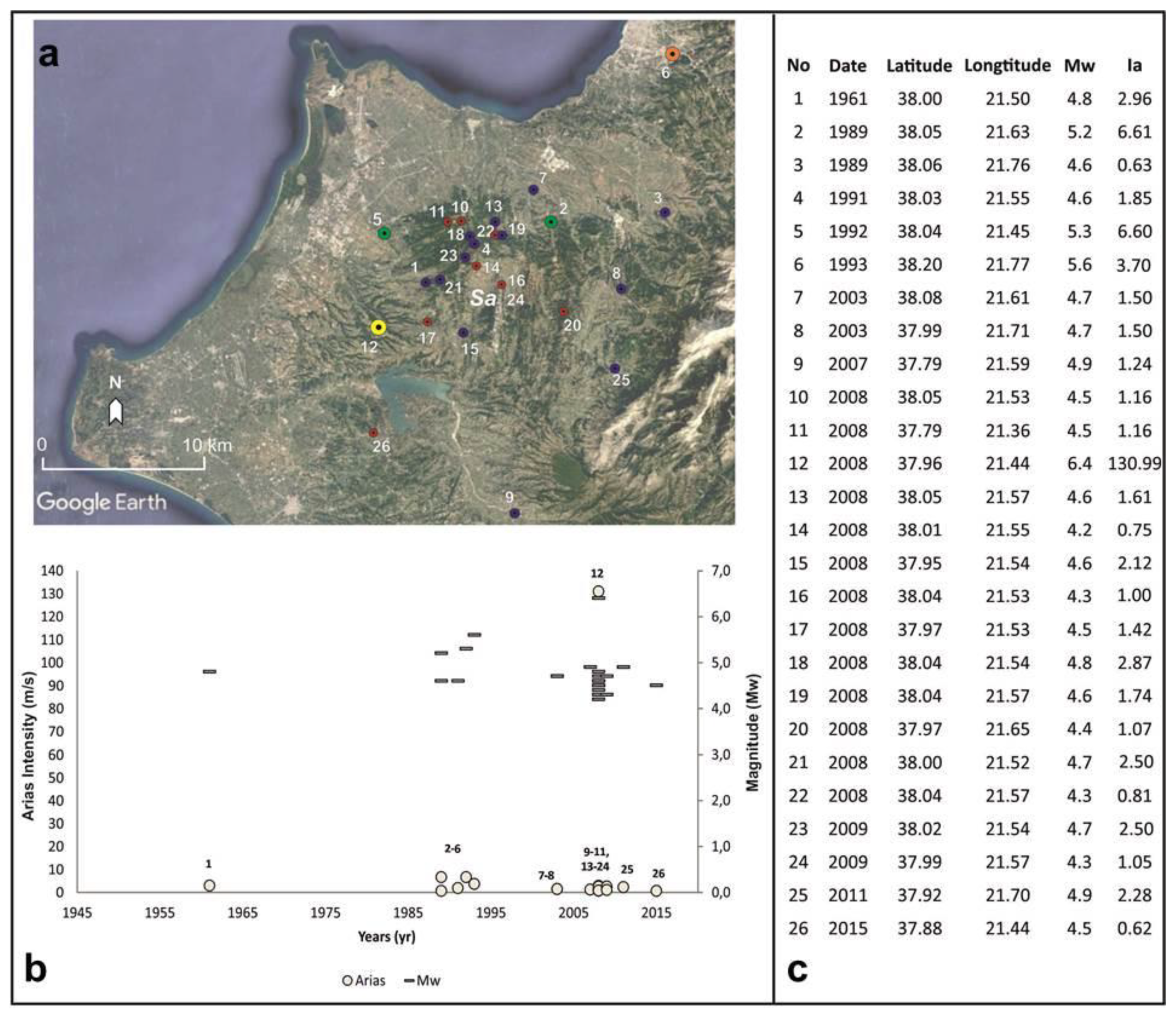Click the 10 km scale bar
Image resolution: width=1176 pixels, height=1016 pixels.
pos(124,469)
